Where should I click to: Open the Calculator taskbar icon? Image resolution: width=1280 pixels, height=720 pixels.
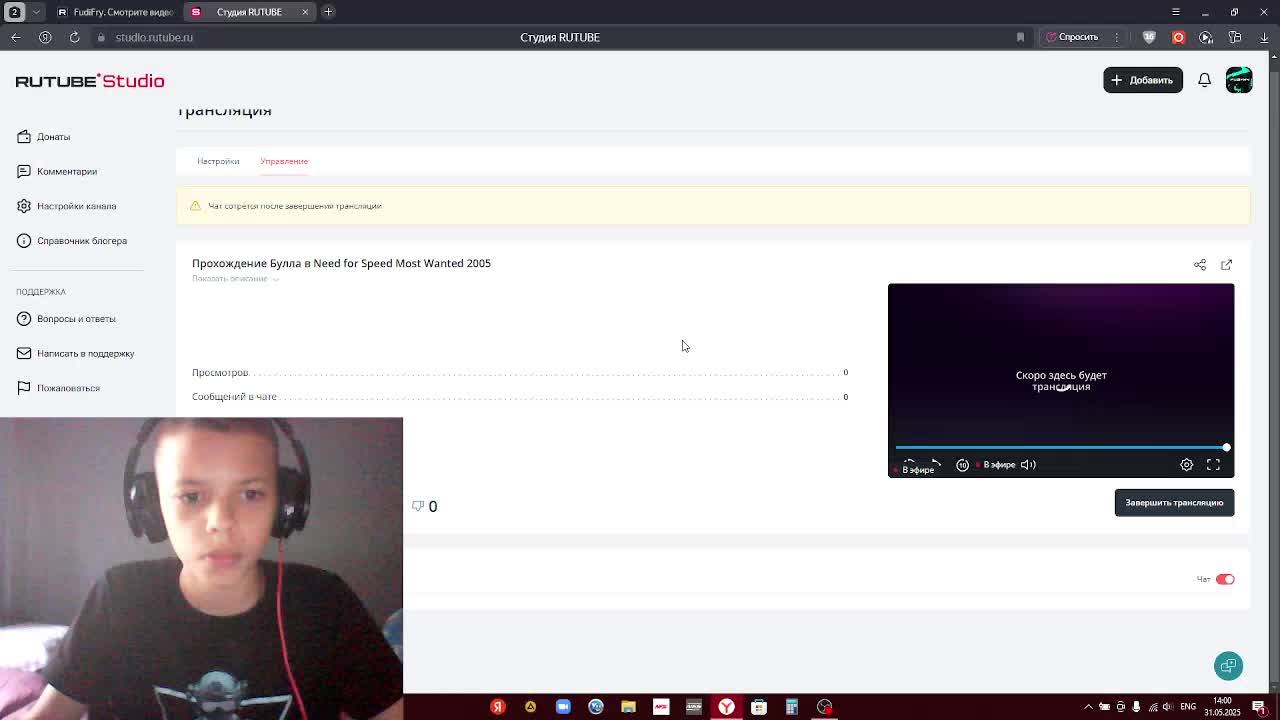click(791, 707)
